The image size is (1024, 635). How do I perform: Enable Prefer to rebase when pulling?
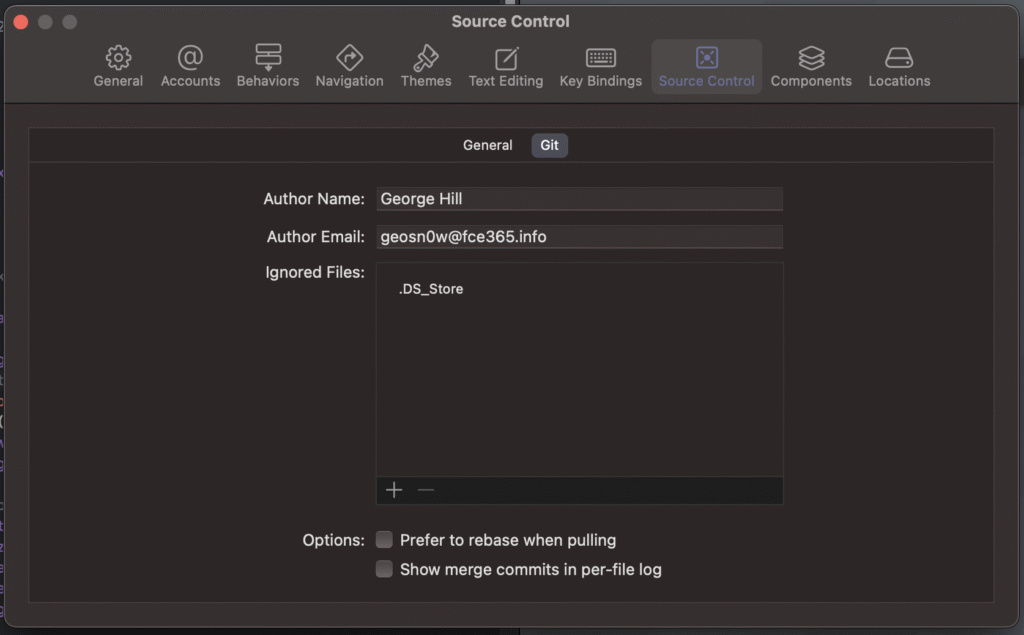[384, 540]
